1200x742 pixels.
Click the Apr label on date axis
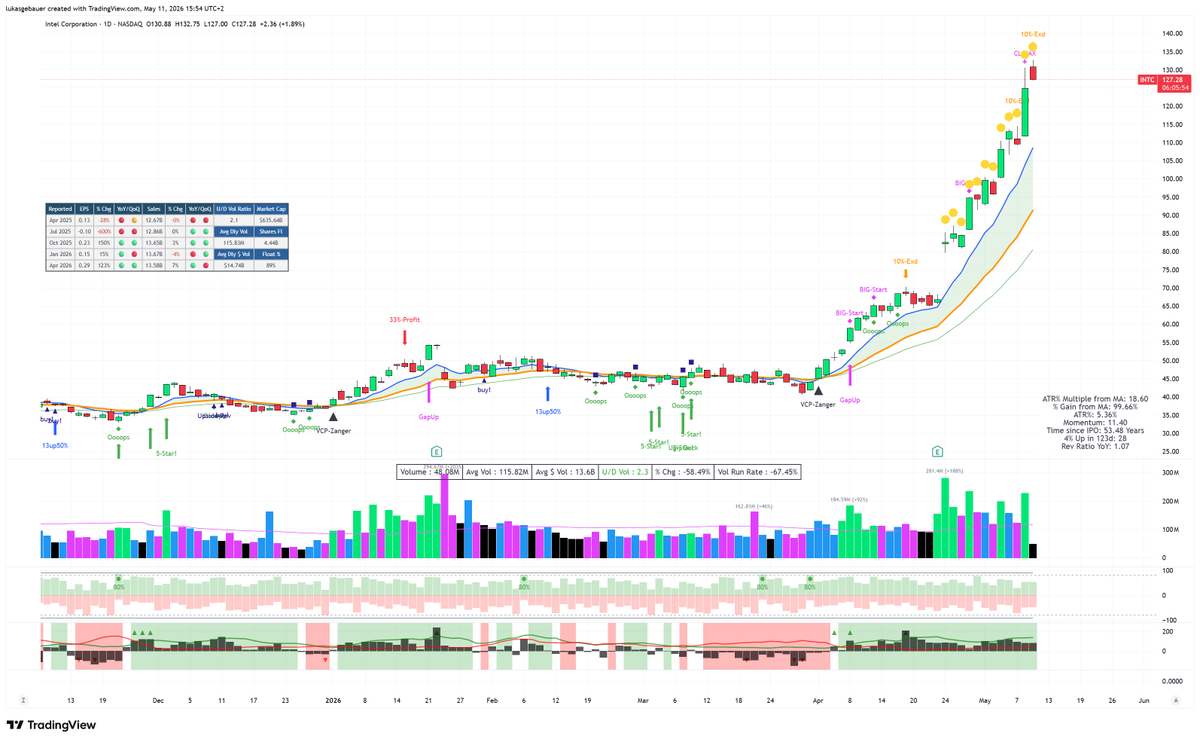pos(818,701)
